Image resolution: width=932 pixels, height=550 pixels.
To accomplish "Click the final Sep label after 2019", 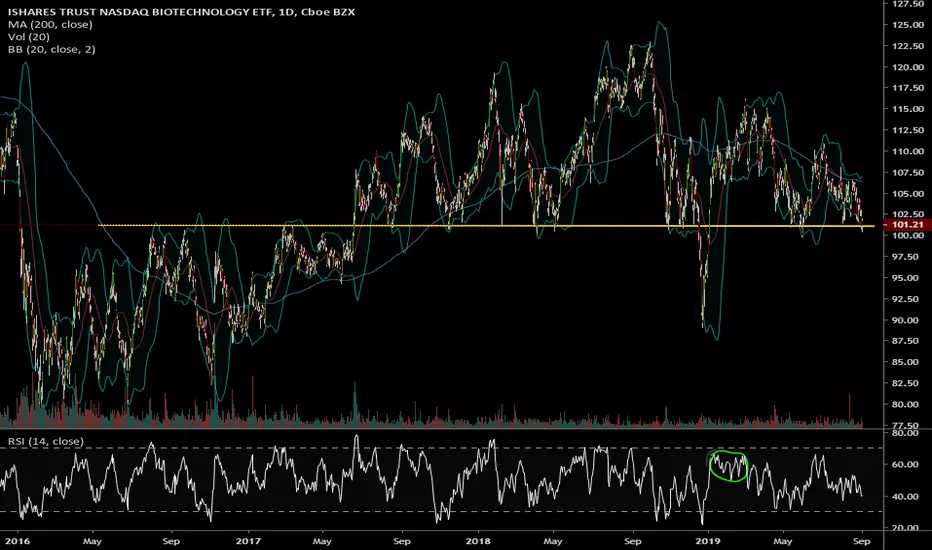I will [x=861, y=541].
